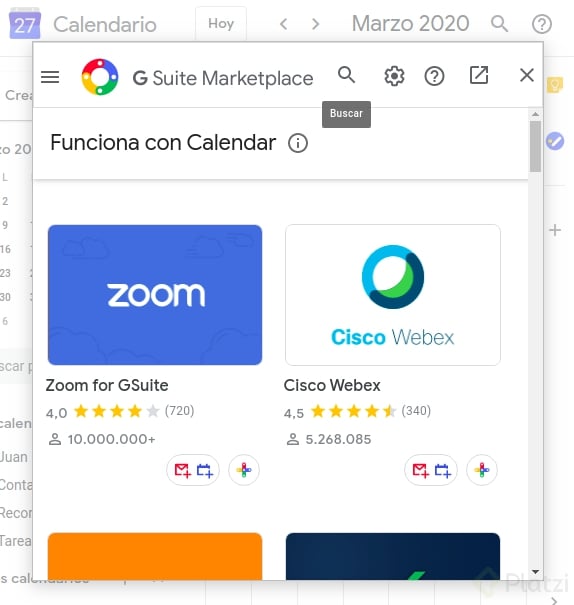Go to previous month in Calendar

[x=284, y=24]
